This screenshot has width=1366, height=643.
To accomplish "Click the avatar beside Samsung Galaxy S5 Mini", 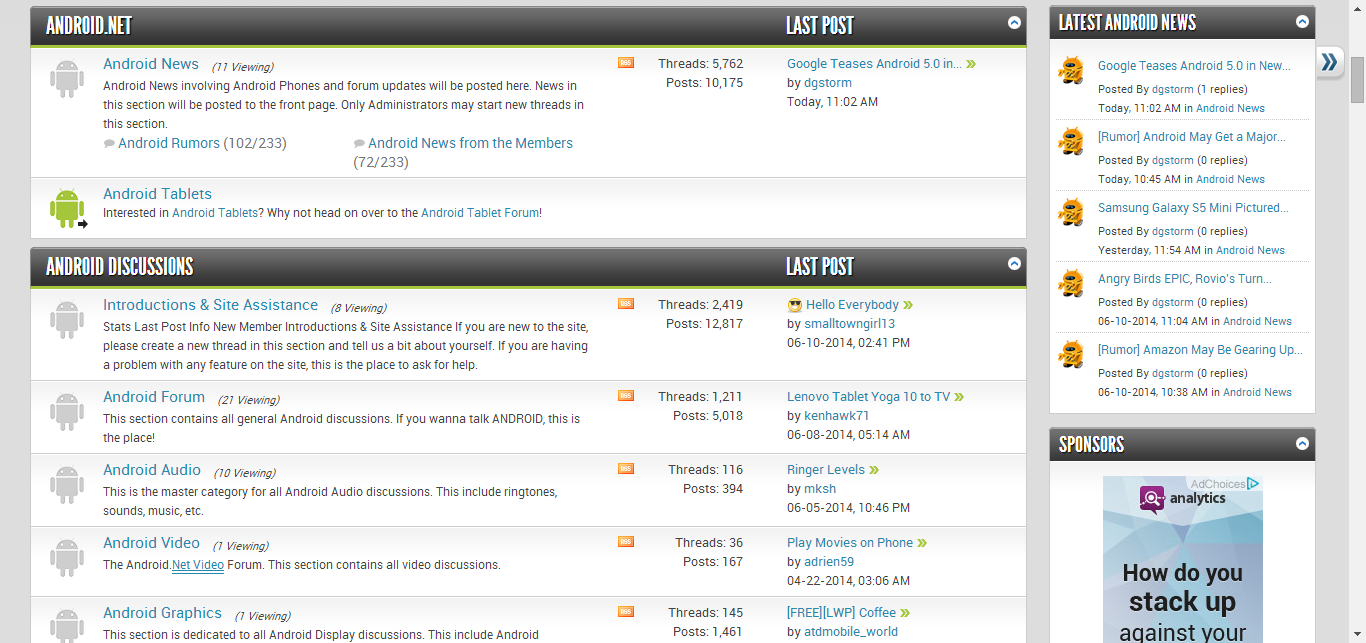I will (1071, 213).
